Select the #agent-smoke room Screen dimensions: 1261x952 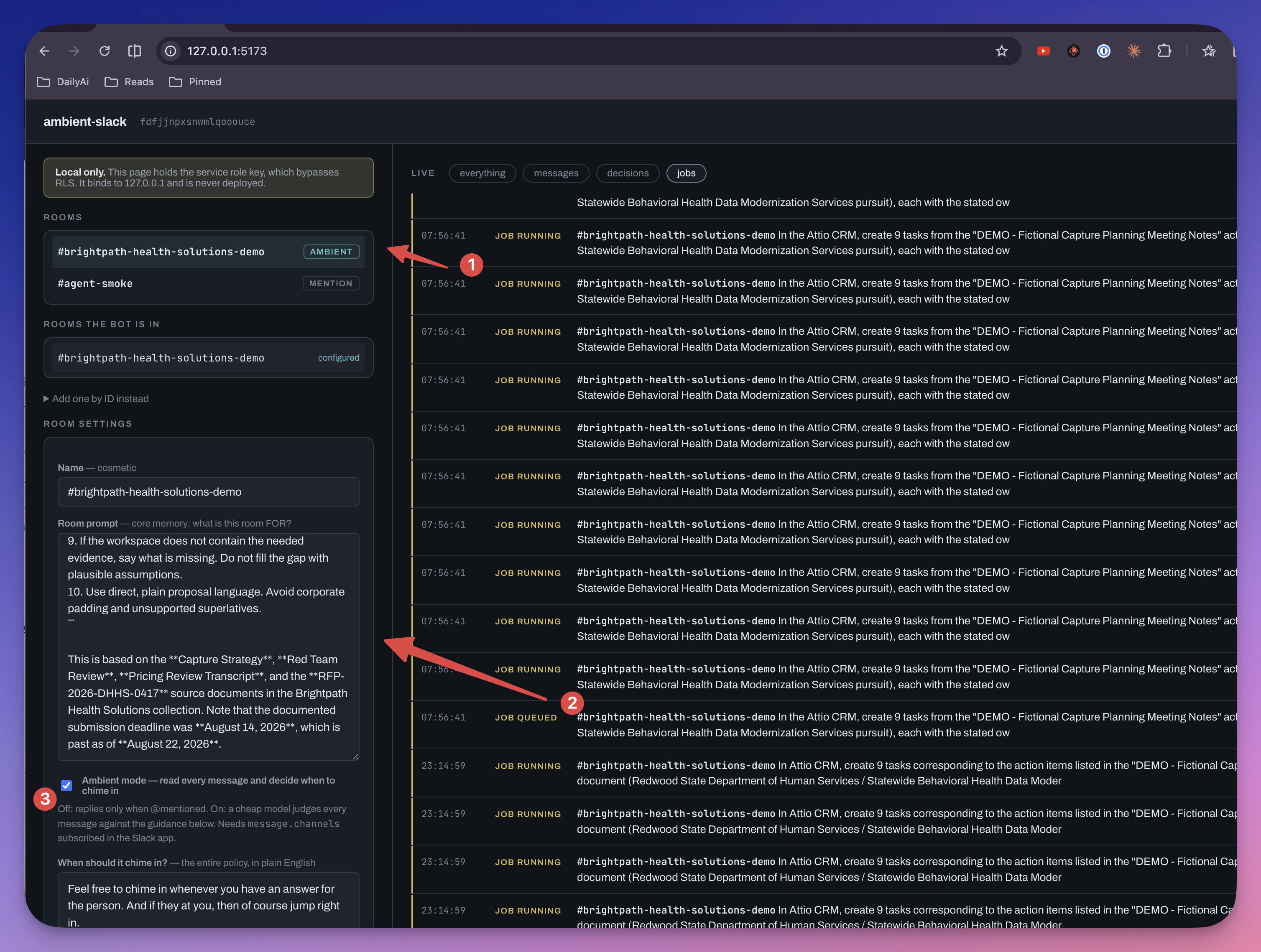point(209,284)
